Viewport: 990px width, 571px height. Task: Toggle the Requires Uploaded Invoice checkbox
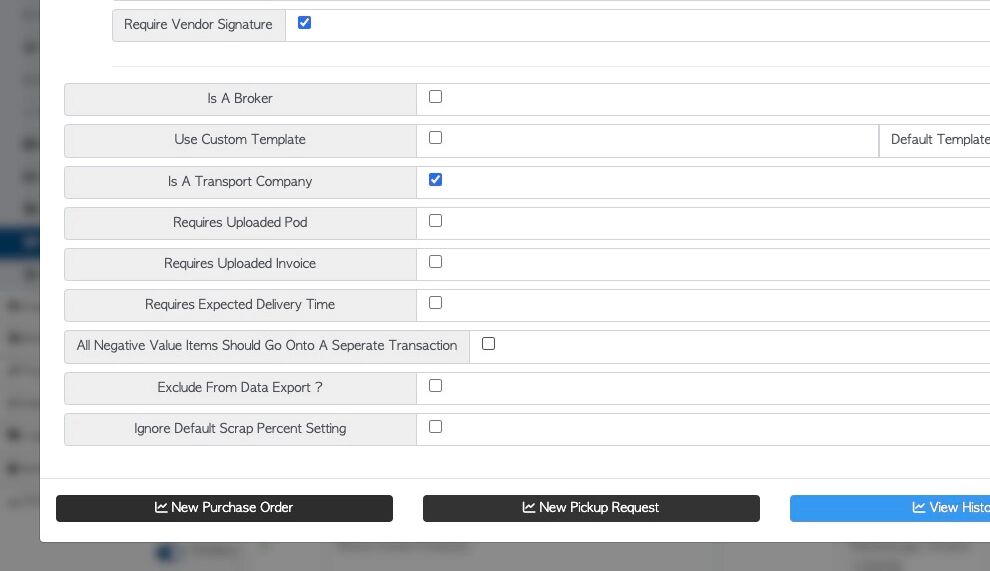point(435,262)
